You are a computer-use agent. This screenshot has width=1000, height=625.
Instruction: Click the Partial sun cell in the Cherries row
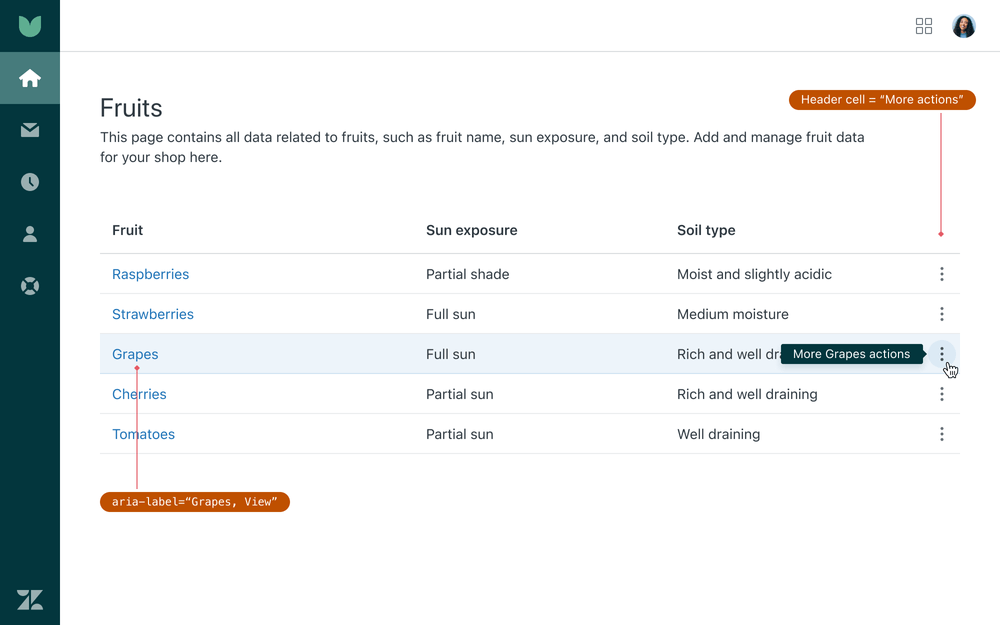click(x=459, y=394)
